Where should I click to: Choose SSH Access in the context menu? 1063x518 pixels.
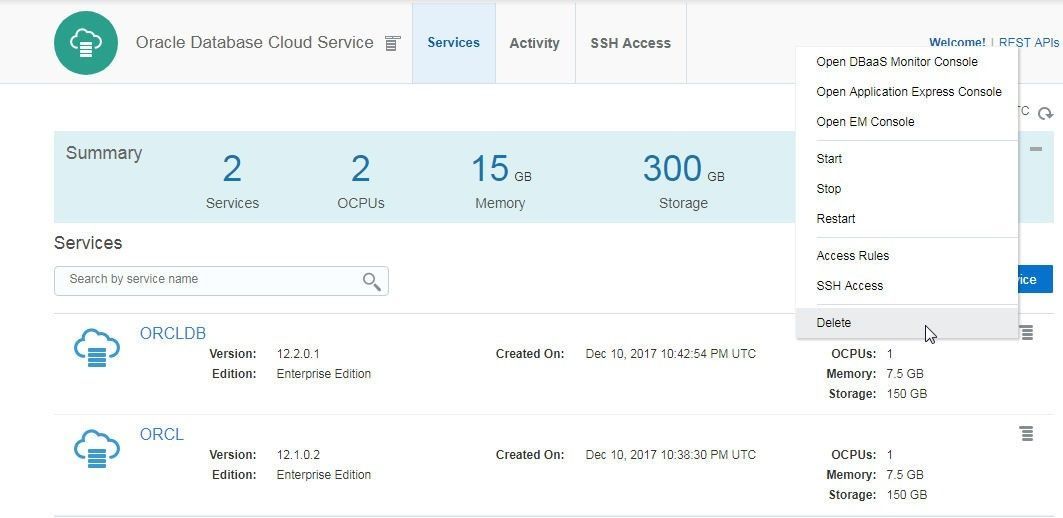coord(906,285)
